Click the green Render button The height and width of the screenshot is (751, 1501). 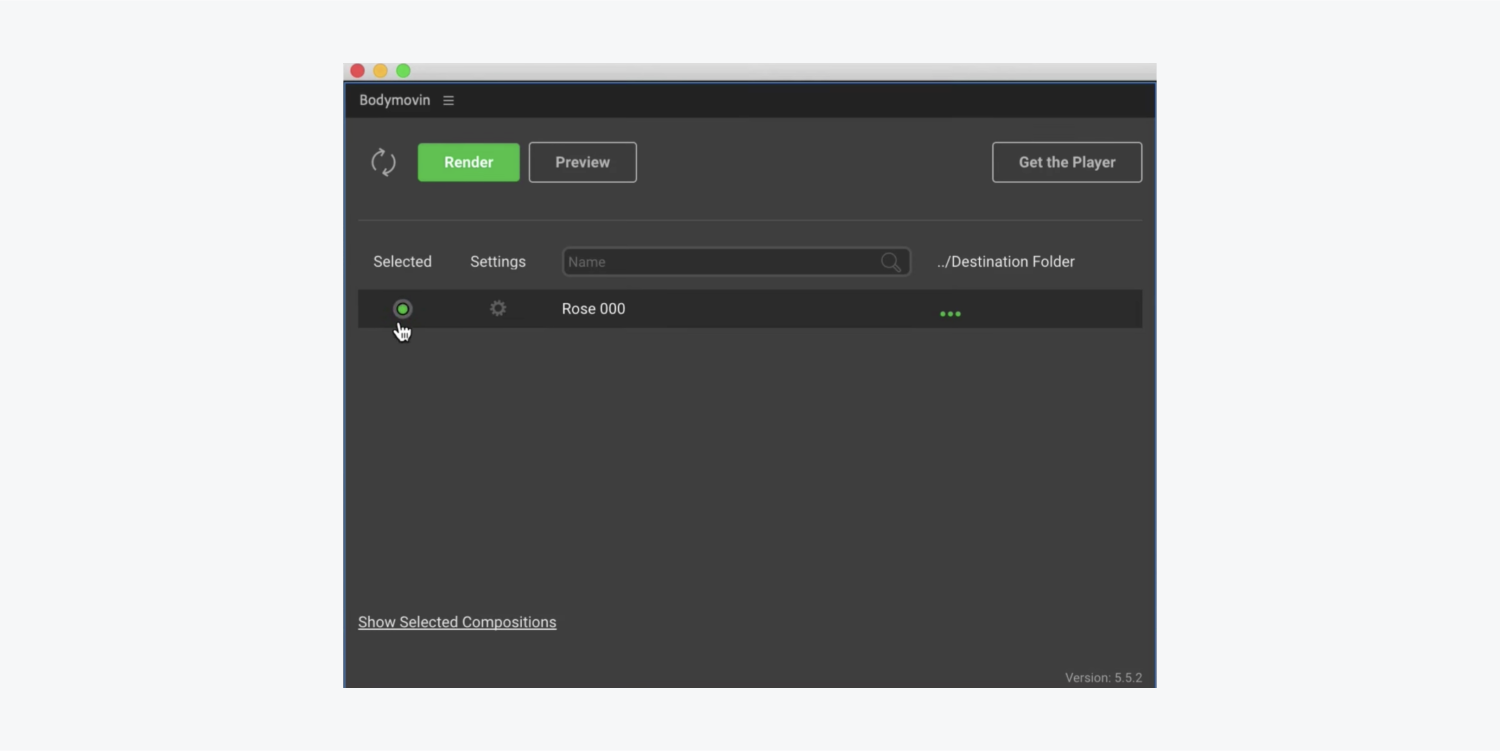469,162
